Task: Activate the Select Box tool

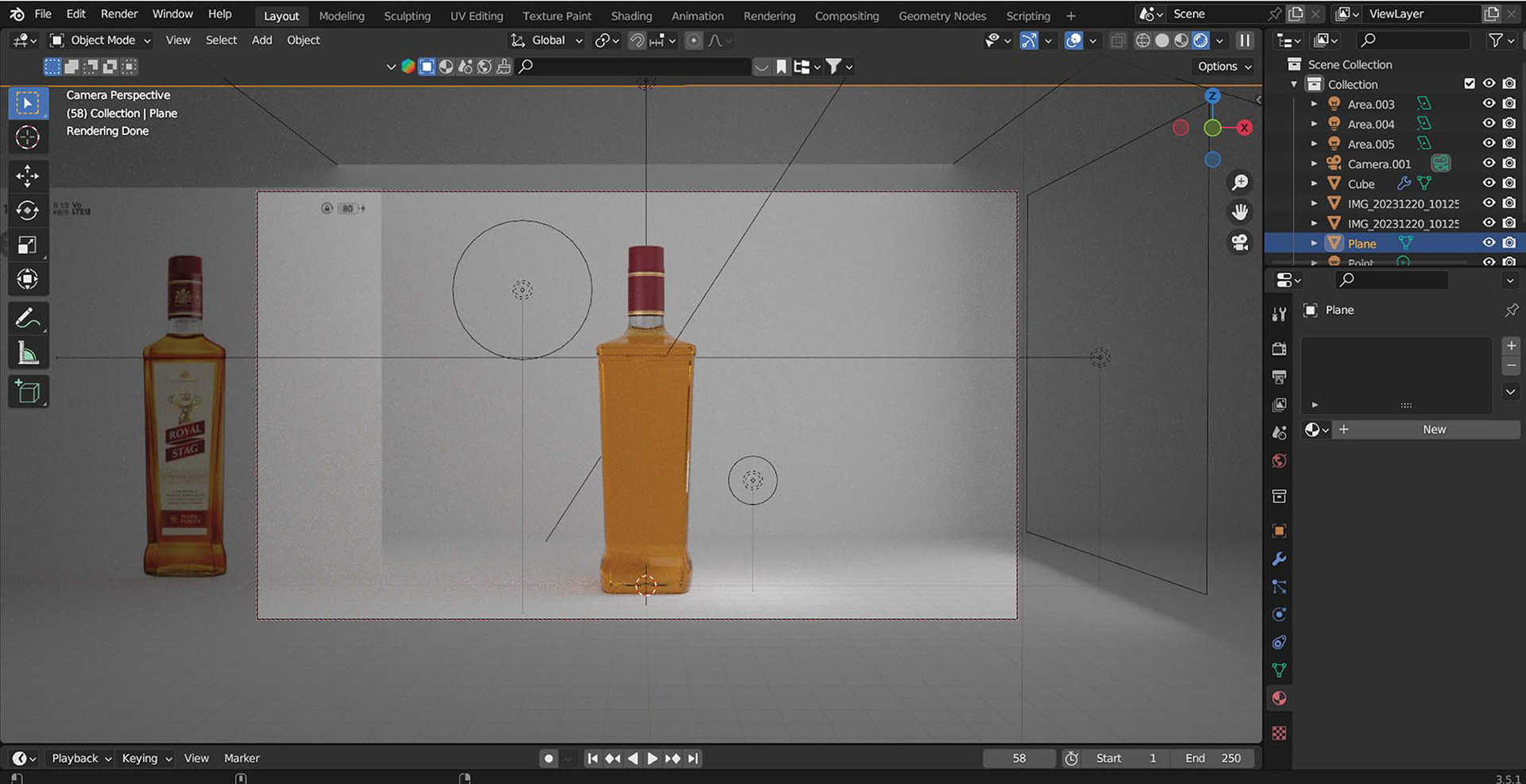Action: (x=28, y=103)
